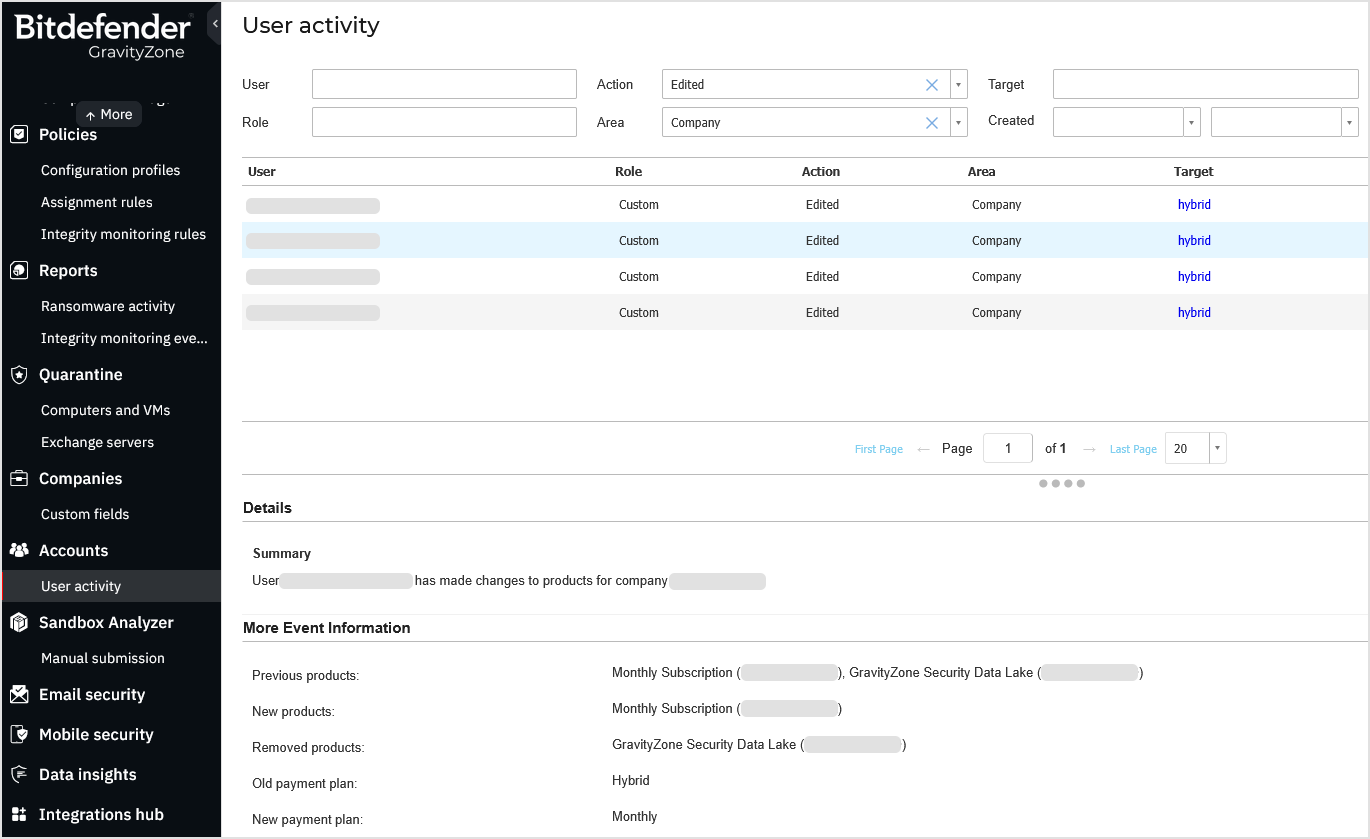Collapse the sidebar with the chevron arrow
This screenshot has height=839, width=1370.
pos(214,22)
